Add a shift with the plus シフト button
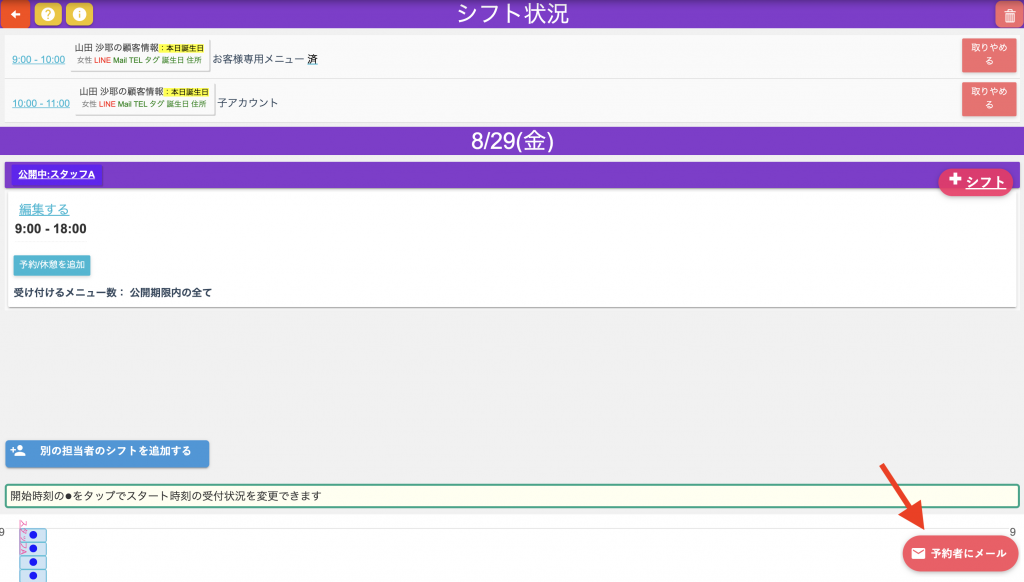 tap(975, 182)
